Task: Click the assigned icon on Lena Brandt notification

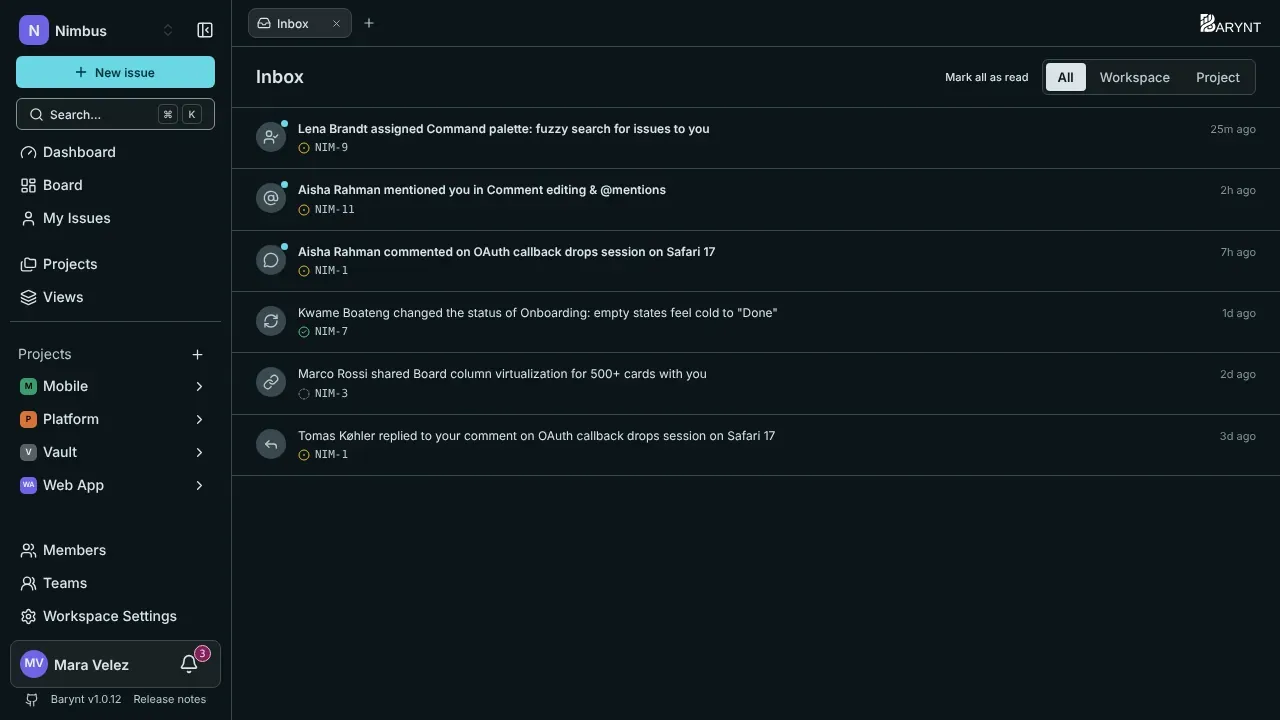Action: coord(271,138)
